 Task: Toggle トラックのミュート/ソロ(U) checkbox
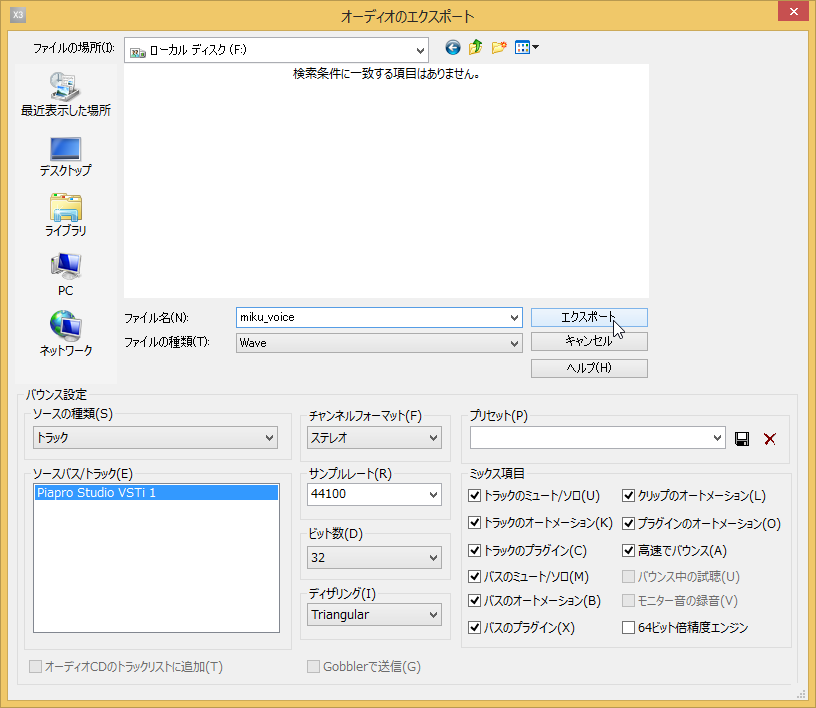(474, 496)
